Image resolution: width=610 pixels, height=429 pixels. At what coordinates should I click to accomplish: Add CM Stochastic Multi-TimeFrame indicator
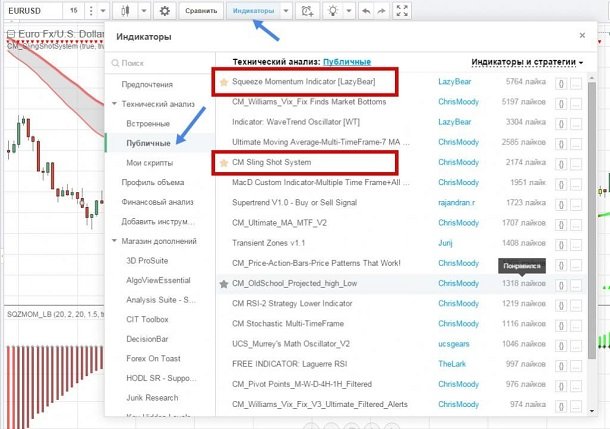coord(288,324)
